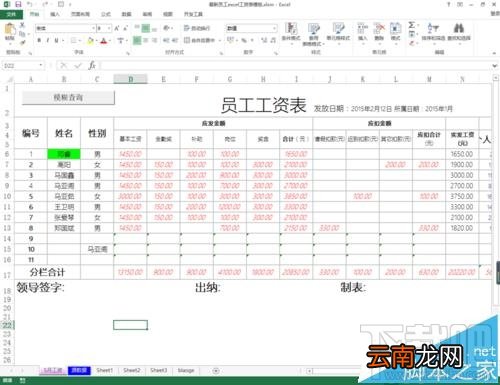This screenshot has height=385, width=500.
Task: Open the font size dropdown
Action: pos(109,29)
